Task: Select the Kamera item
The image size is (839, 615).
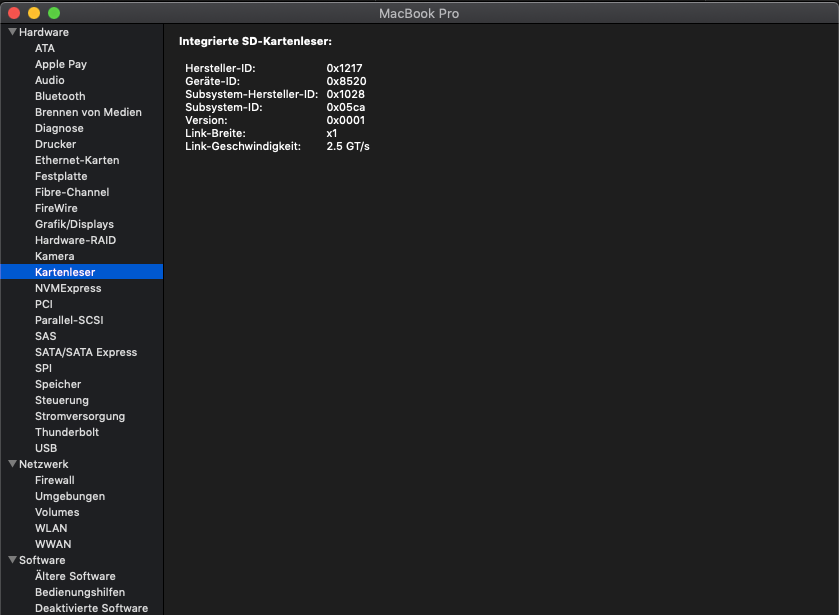Action: click(x=55, y=256)
